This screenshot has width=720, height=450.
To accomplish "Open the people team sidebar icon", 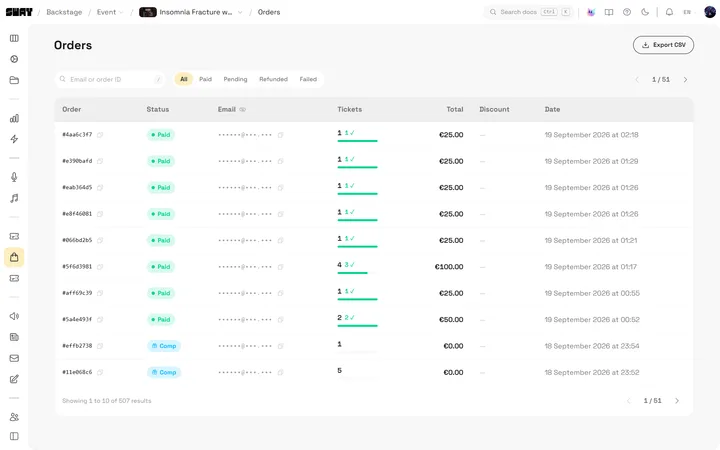I will [x=14, y=417].
